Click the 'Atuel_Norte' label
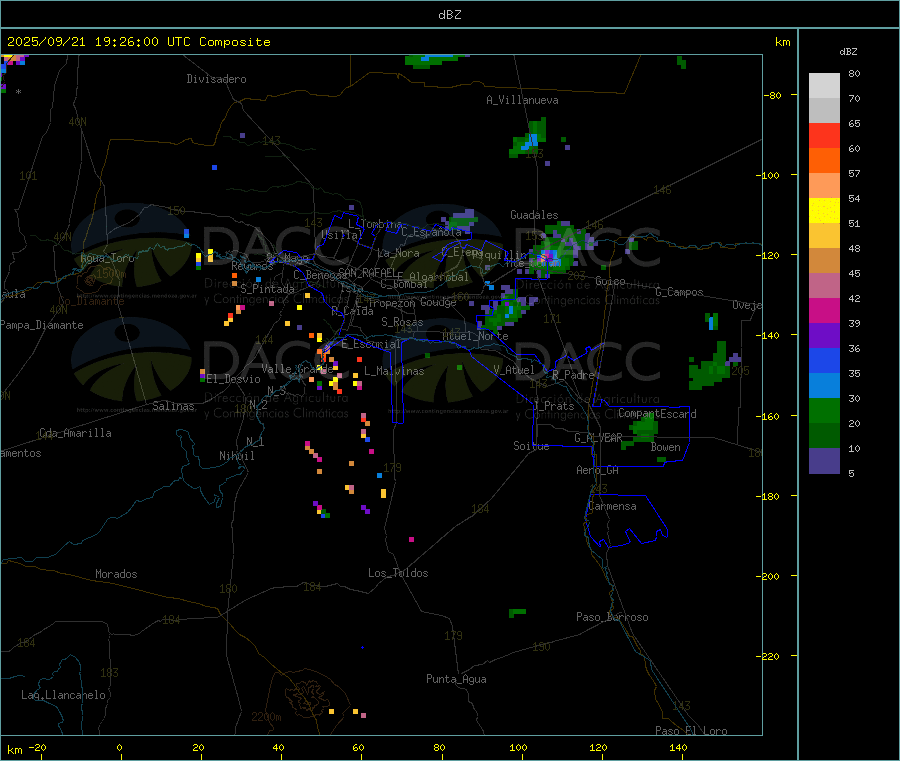 [x=475, y=336]
